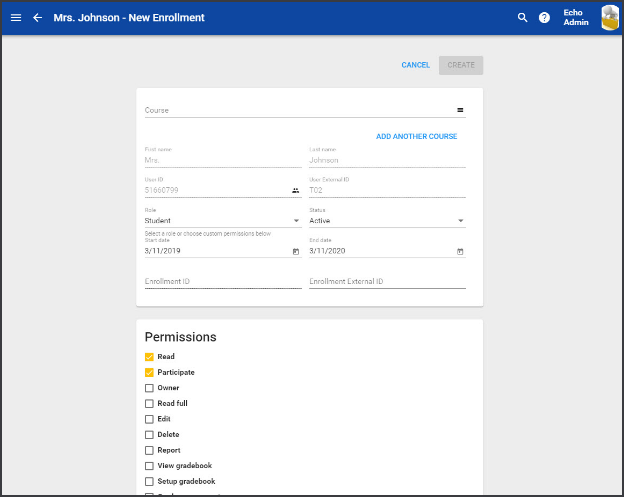Image resolution: width=624 pixels, height=497 pixels.
Task: Click the back arrow icon
Action: pyautogui.click(x=38, y=18)
